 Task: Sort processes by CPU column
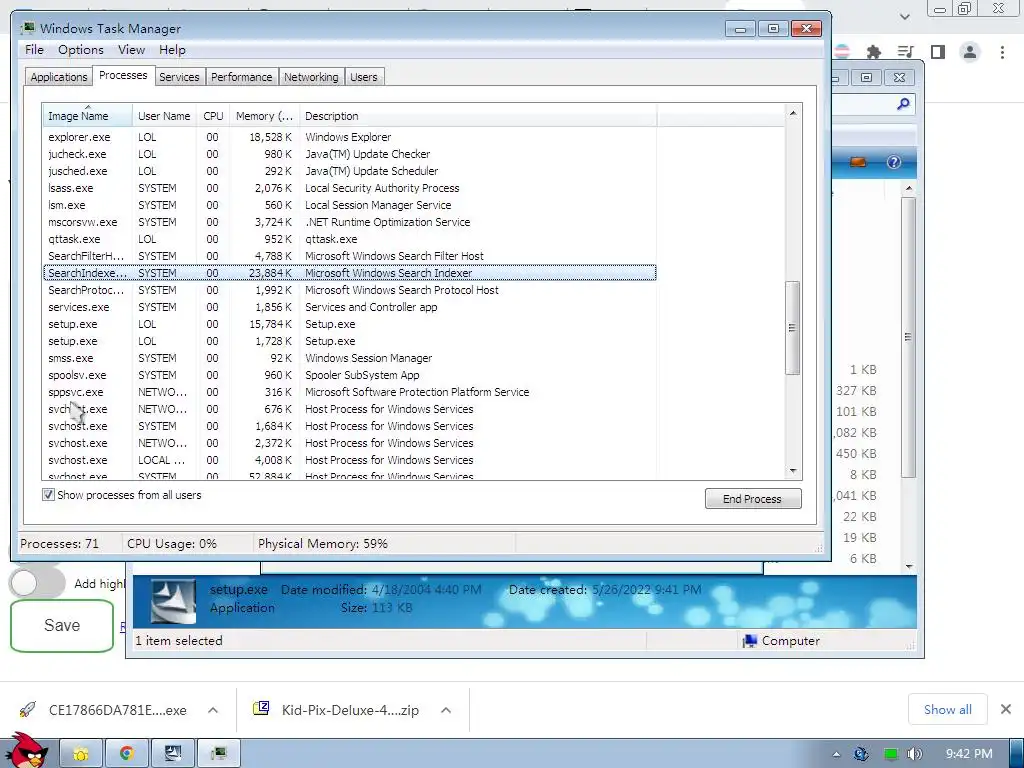(x=213, y=116)
